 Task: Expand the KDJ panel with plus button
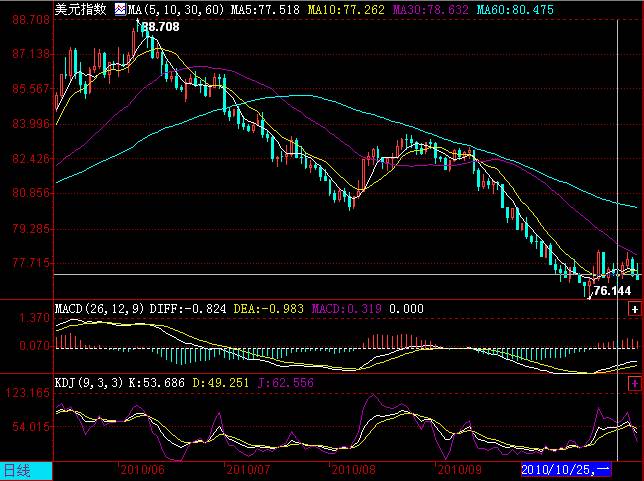tap(635, 384)
